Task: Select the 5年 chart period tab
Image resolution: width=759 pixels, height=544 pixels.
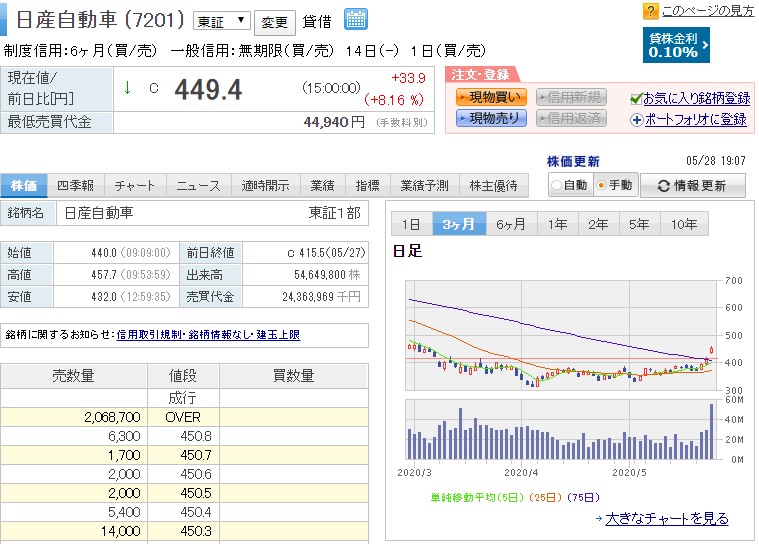Action: pyautogui.click(x=639, y=224)
